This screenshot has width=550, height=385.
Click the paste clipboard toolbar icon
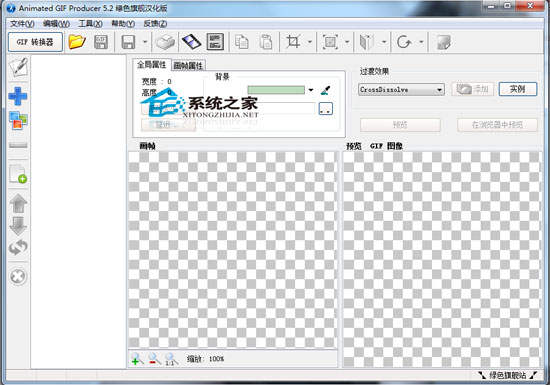coord(266,42)
